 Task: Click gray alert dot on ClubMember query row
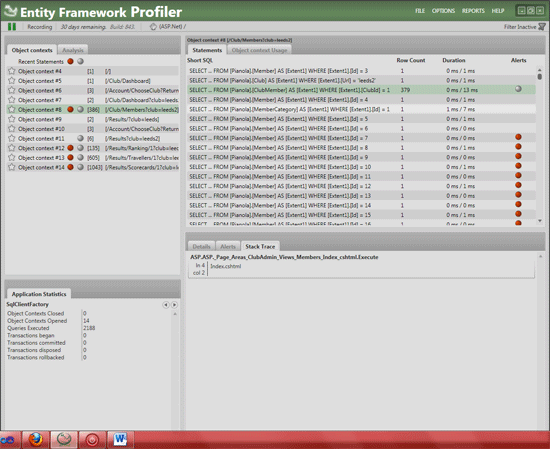tap(518, 89)
